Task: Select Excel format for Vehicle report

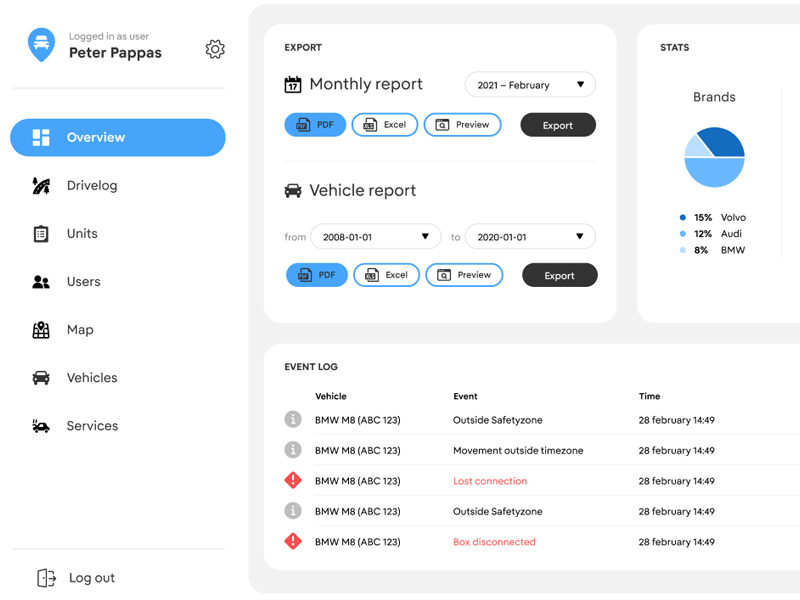Action: (386, 275)
